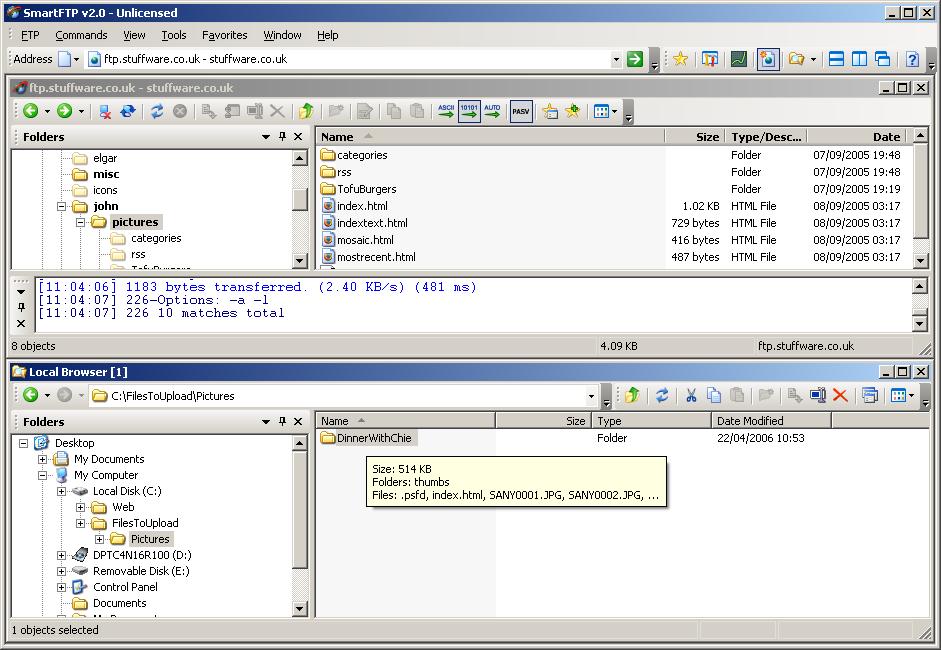941x650 pixels.
Task: Sort local files by Date Modified column
Action: click(771, 421)
